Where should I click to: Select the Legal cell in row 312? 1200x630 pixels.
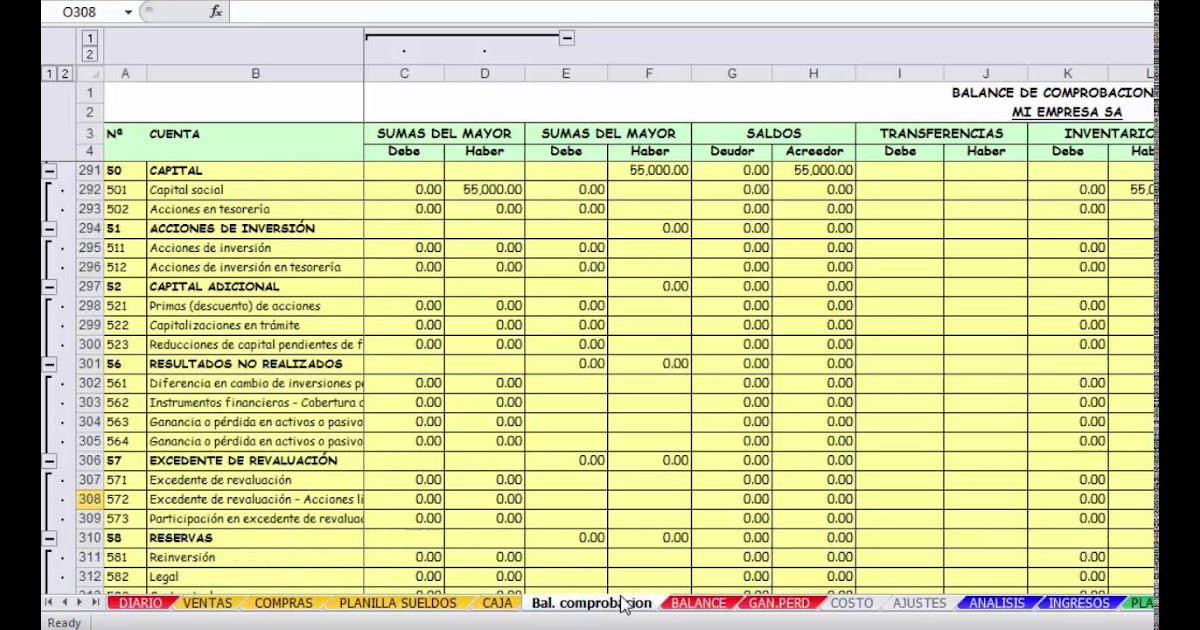click(255, 577)
